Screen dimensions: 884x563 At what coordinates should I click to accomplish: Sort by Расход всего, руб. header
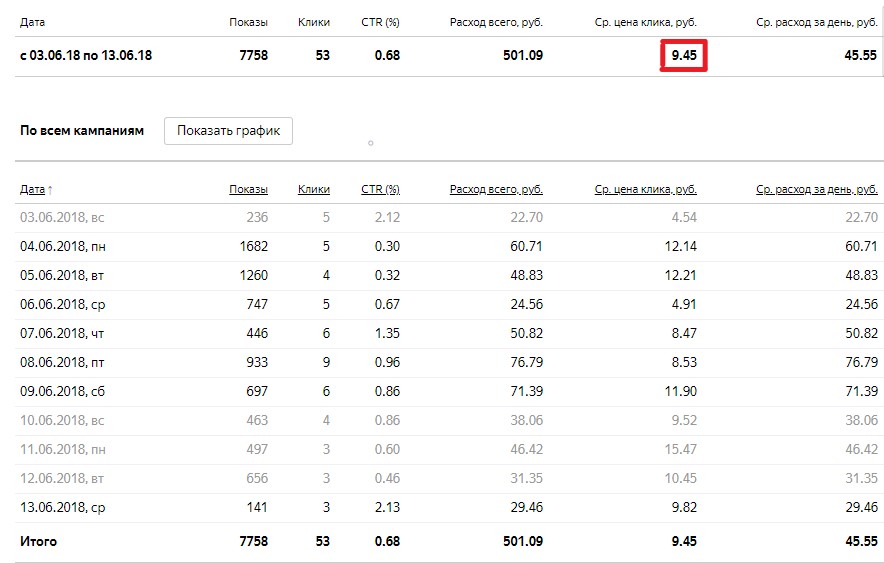point(496,189)
